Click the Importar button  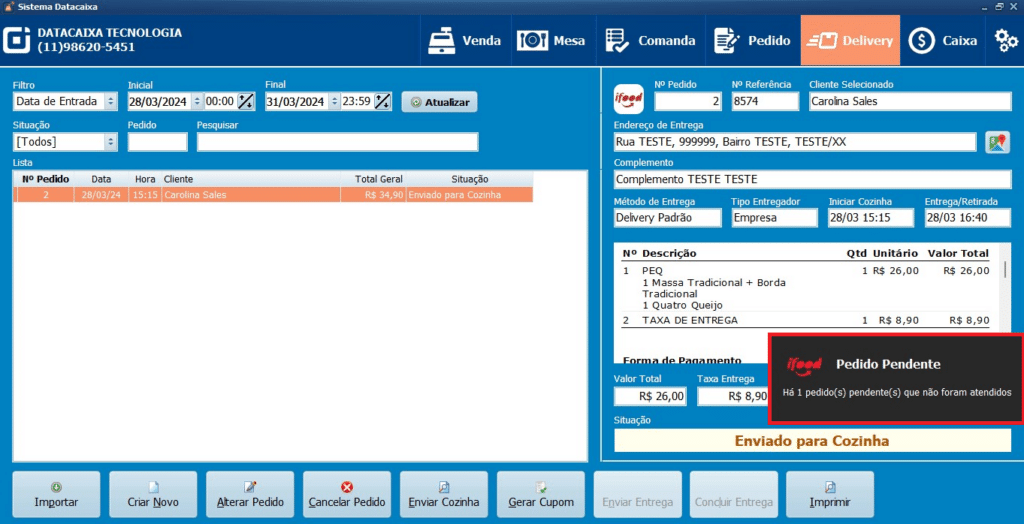[56, 493]
